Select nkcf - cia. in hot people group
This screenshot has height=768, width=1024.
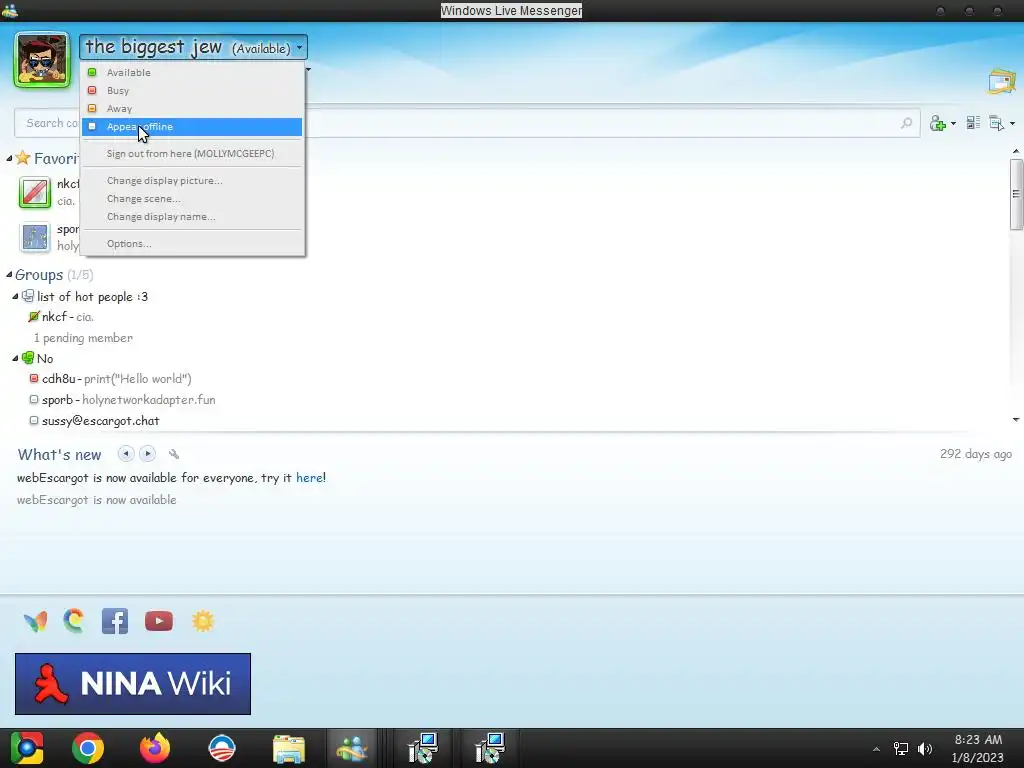coord(61,317)
